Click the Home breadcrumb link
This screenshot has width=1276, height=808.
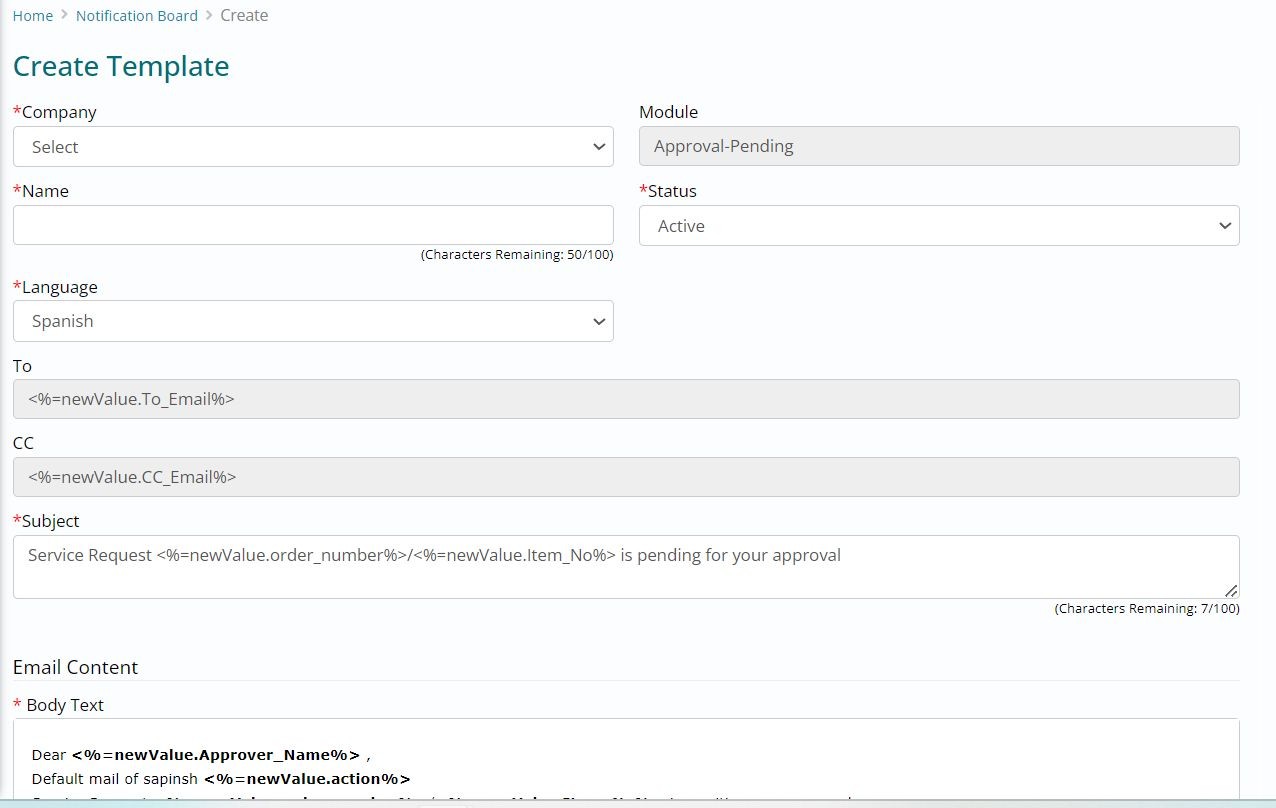click(32, 16)
